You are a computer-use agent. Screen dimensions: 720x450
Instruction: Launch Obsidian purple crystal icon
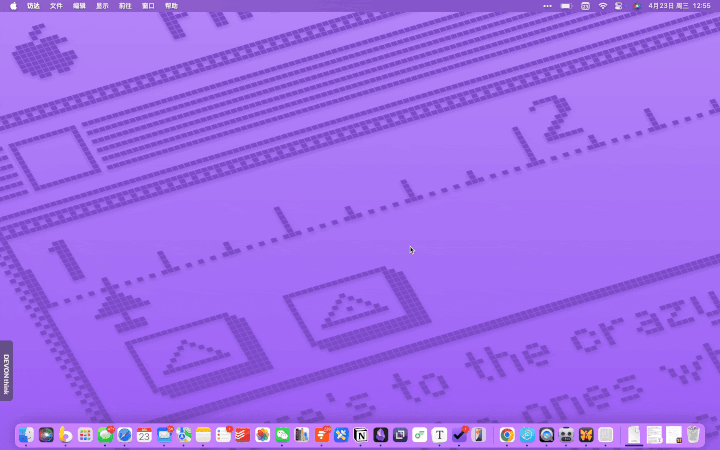click(x=380, y=435)
